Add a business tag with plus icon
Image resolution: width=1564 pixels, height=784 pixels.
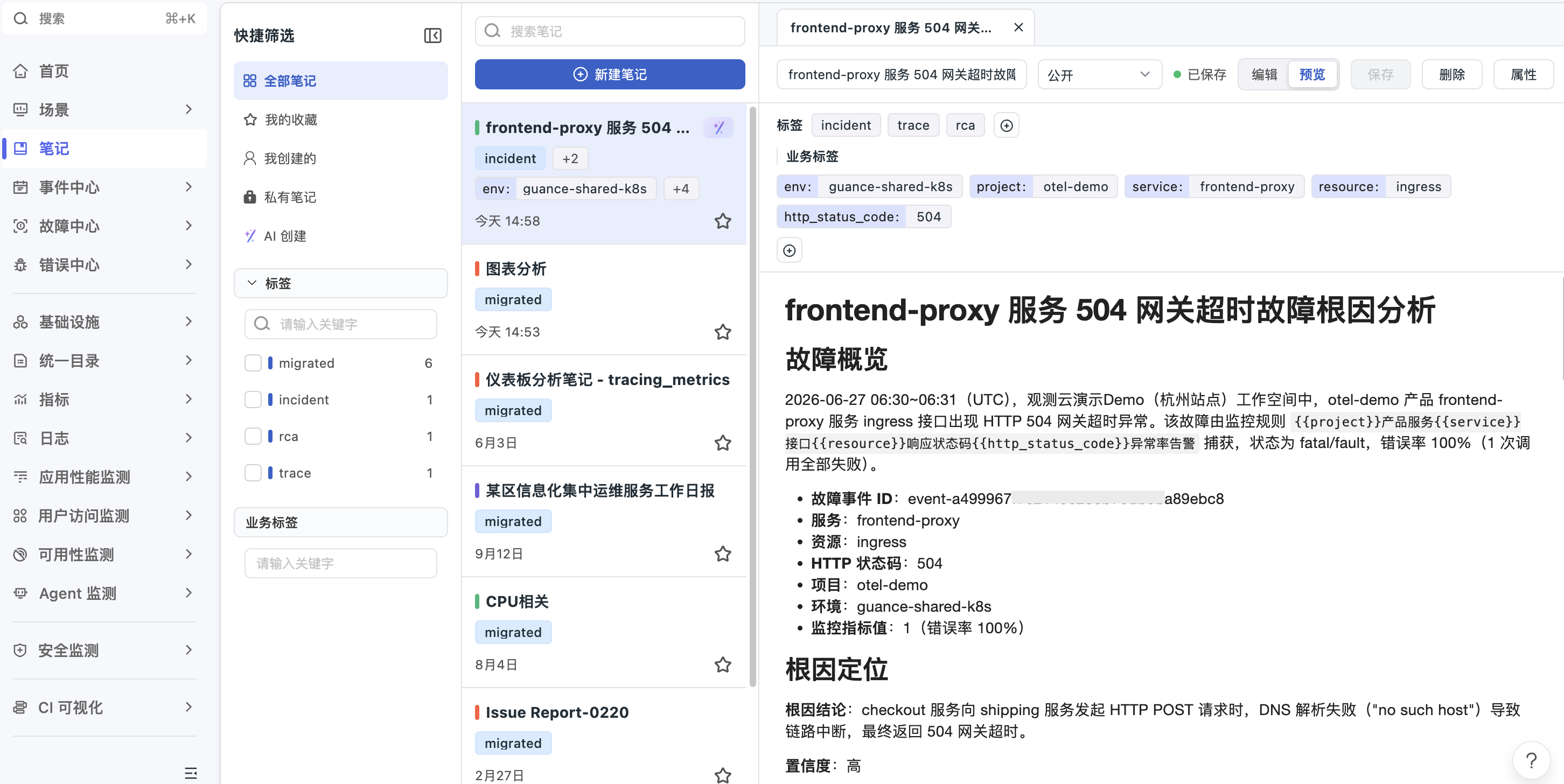[790, 250]
